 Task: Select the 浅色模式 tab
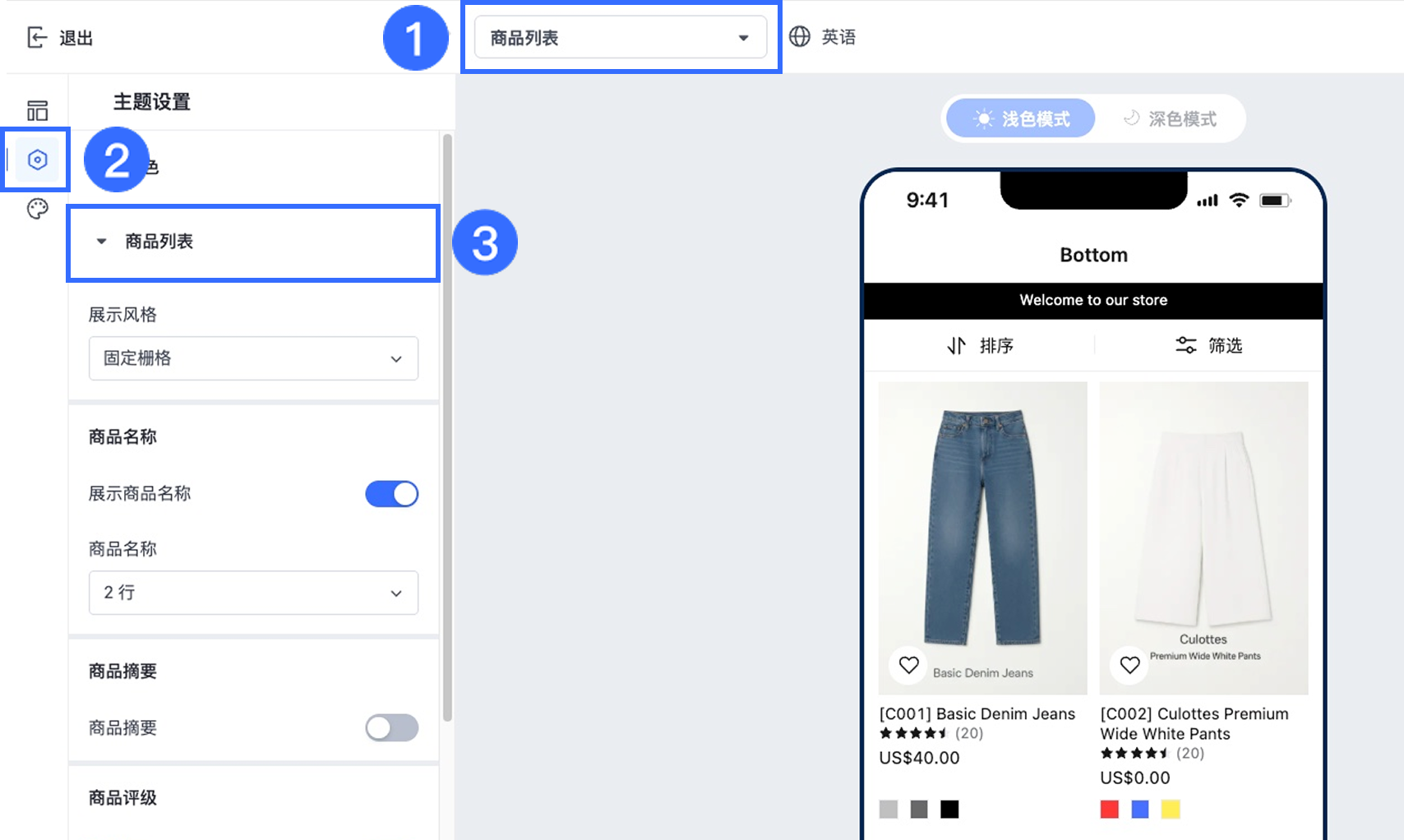pyautogui.click(x=1021, y=119)
